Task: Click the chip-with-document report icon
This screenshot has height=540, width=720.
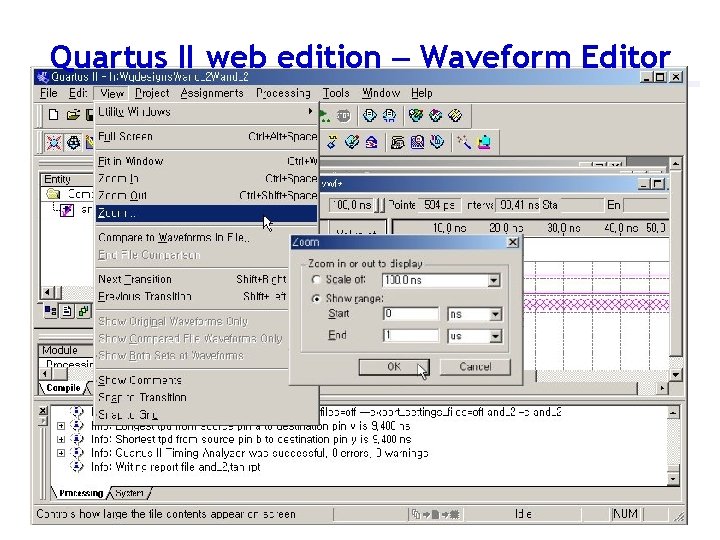Action: click(370, 115)
